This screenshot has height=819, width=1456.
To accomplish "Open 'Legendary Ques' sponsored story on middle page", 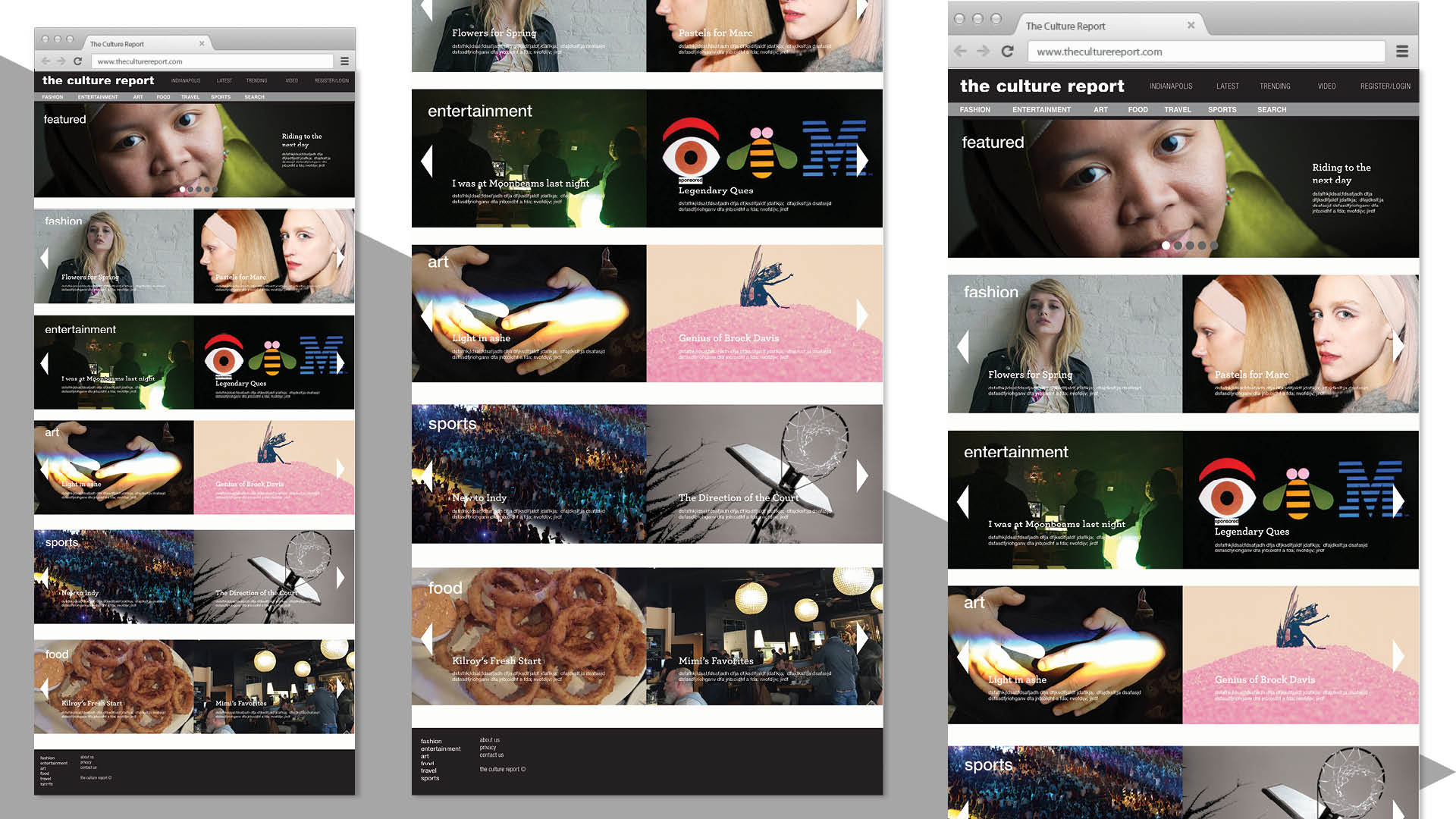I will tap(715, 190).
